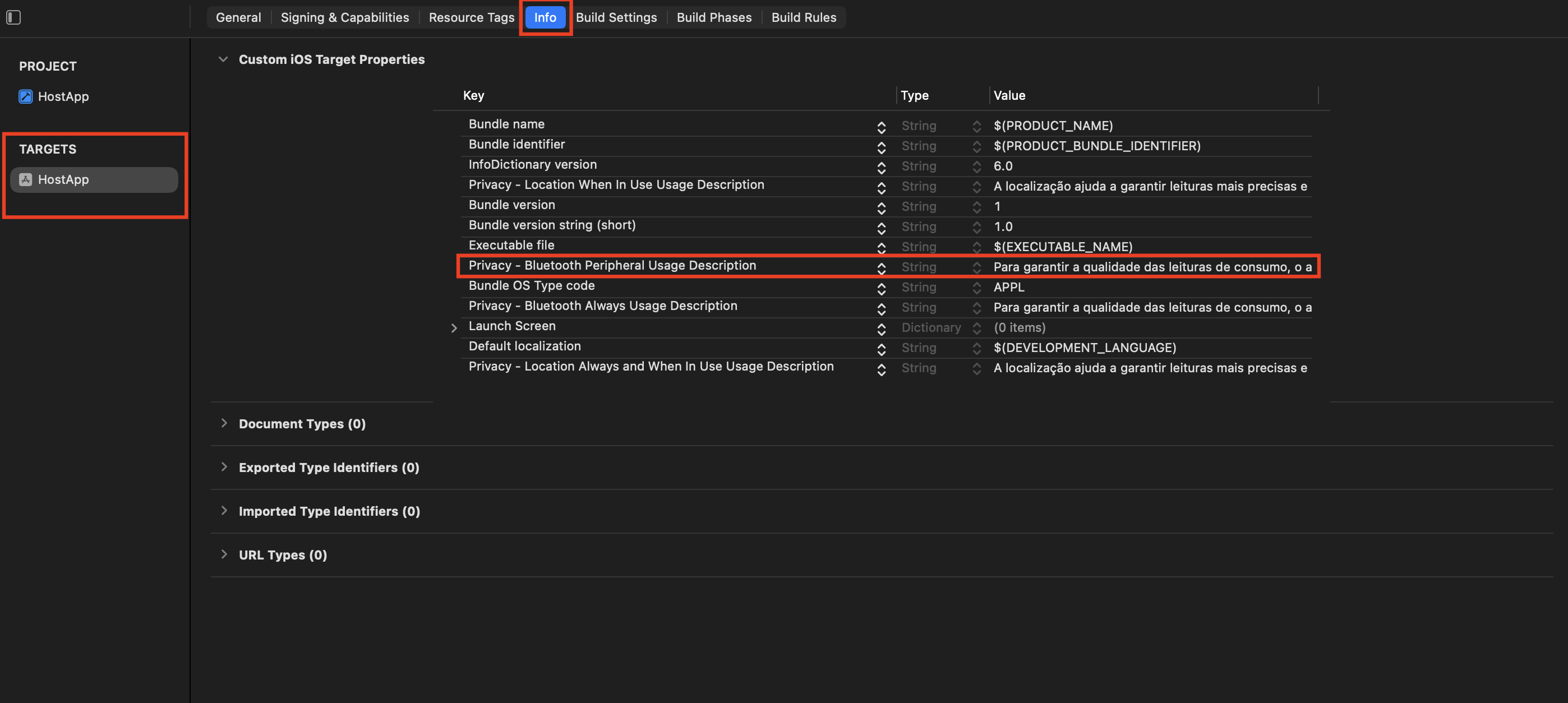This screenshot has width=1568, height=703.
Task: Collapse Custom iOS Target Properties section
Action: pyautogui.click(x=223, y=59)
